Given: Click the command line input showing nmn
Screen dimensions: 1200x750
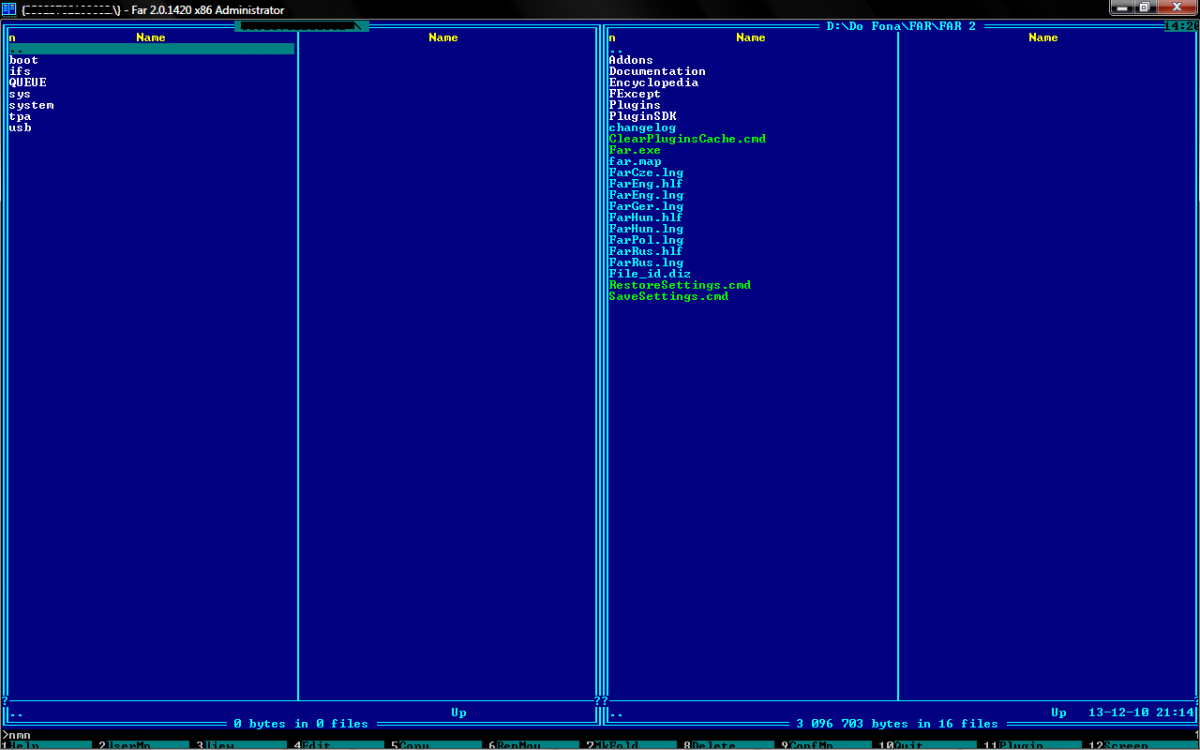Looking at the screenshot, I should click(x=600, y=735).
